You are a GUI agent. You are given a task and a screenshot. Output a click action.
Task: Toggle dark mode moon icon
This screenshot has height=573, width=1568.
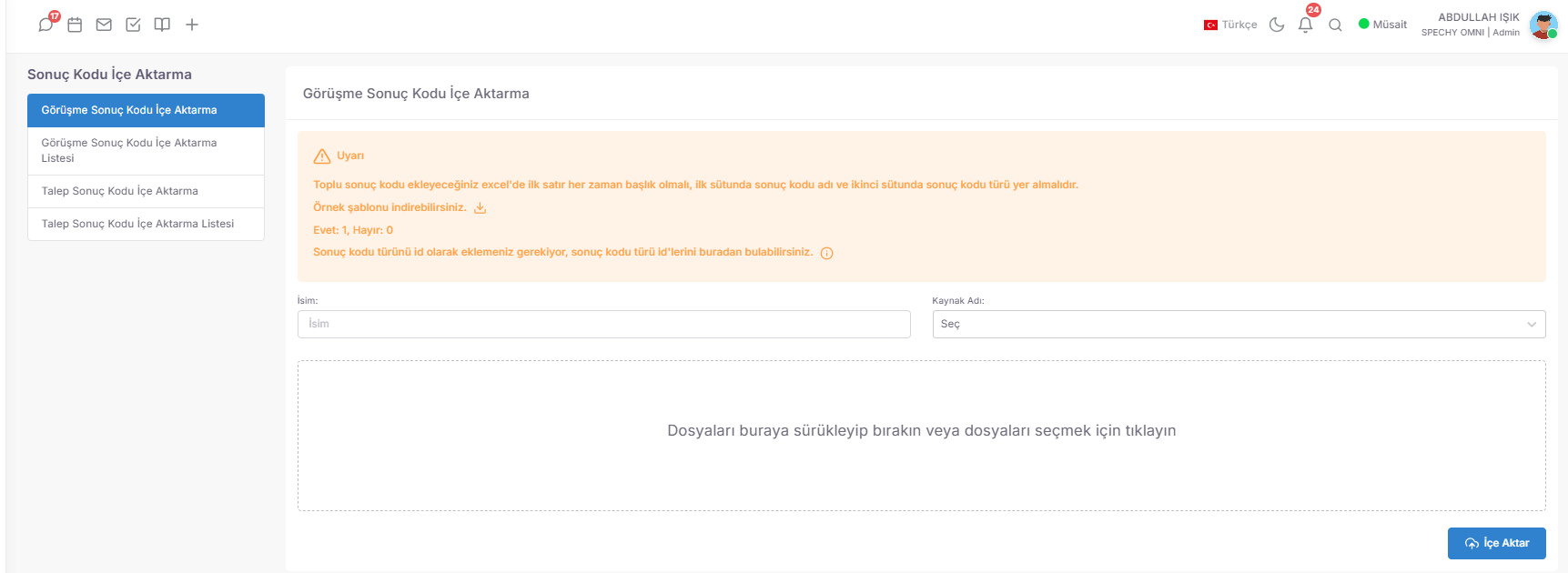[x=1277, y=25]
